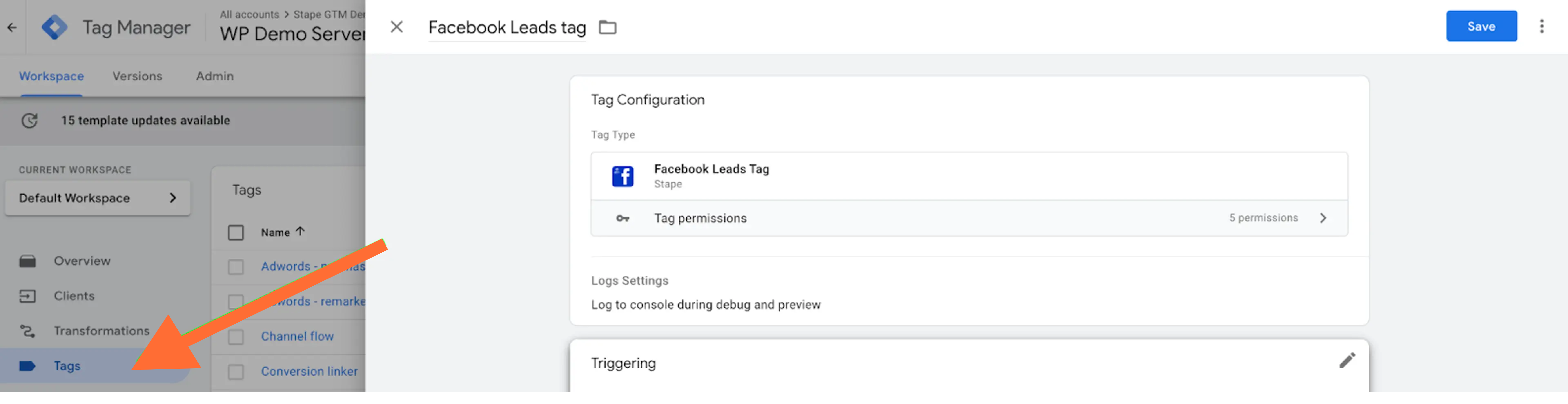Viewport: 1568px width, 404px height.
Task: Switch to the Versions tab
Action: point(137,76)
